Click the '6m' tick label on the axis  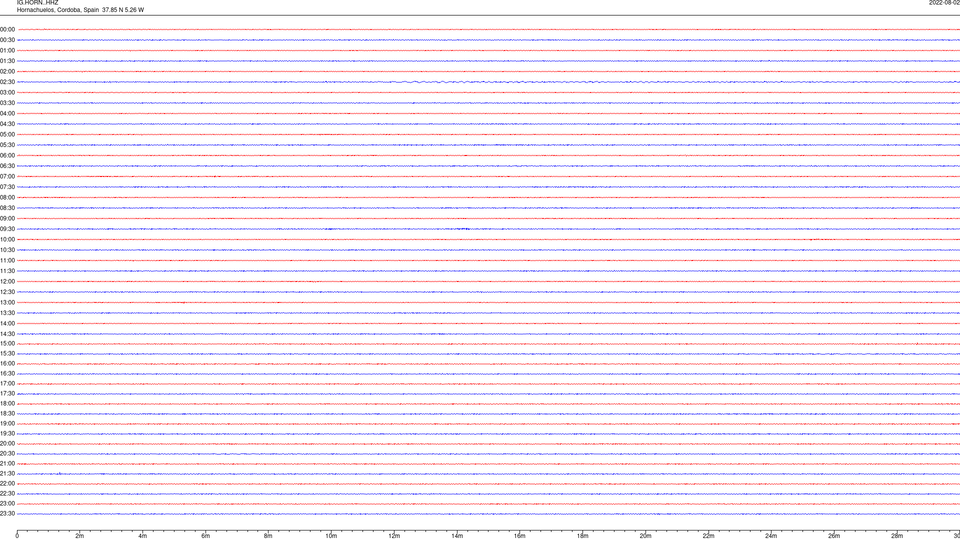click(x=206, y=536)
